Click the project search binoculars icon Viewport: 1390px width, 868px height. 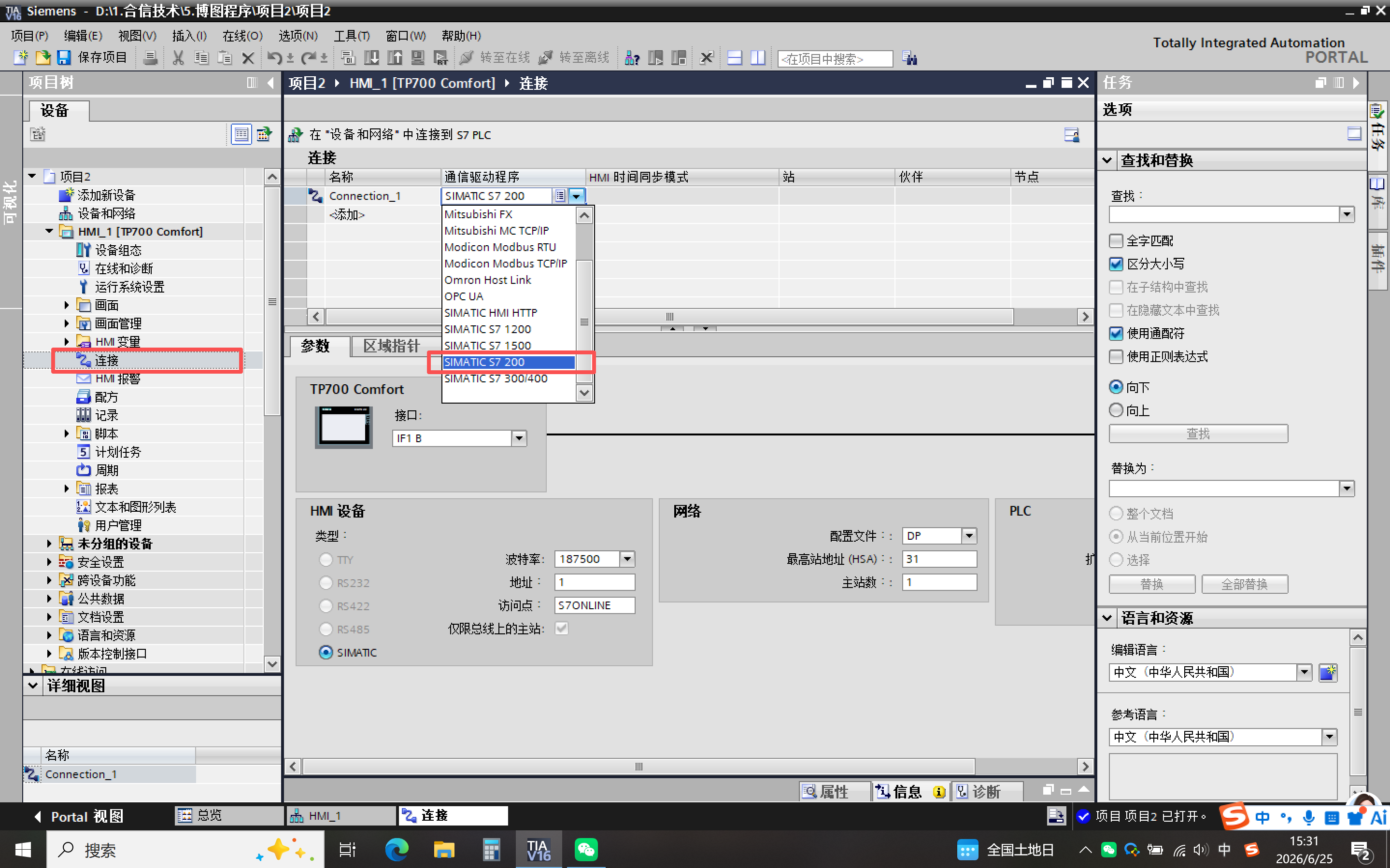tap(909, 58)
